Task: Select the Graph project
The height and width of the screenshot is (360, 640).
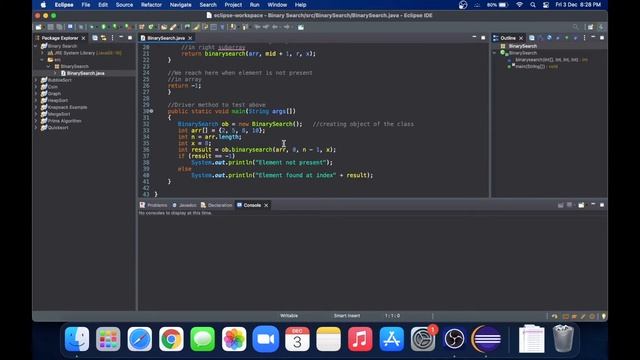Action: (54, 93)
